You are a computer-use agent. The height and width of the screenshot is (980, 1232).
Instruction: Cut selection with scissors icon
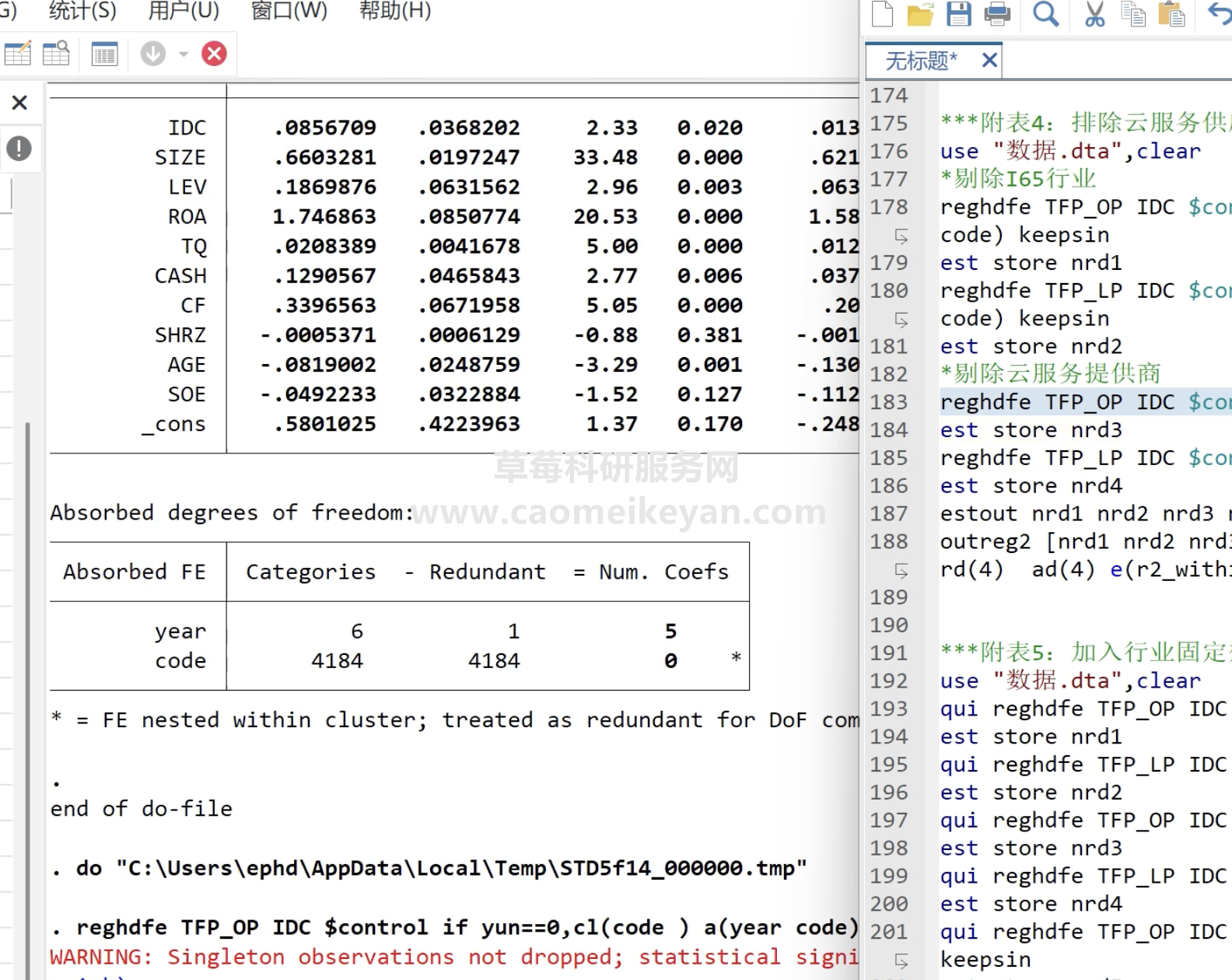click(x=1094, y=14)
